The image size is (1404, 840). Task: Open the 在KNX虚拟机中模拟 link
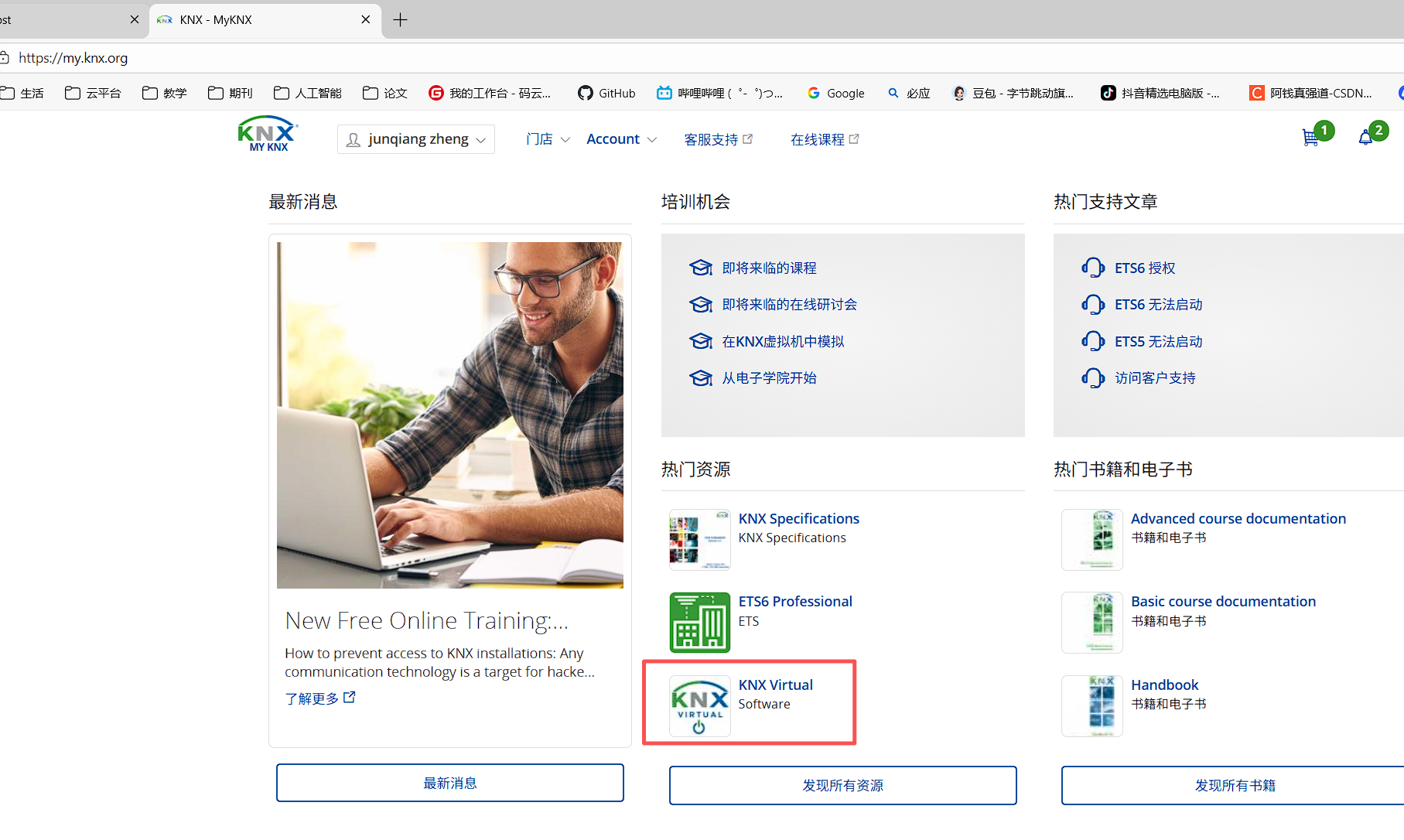[x=783, y=341]
